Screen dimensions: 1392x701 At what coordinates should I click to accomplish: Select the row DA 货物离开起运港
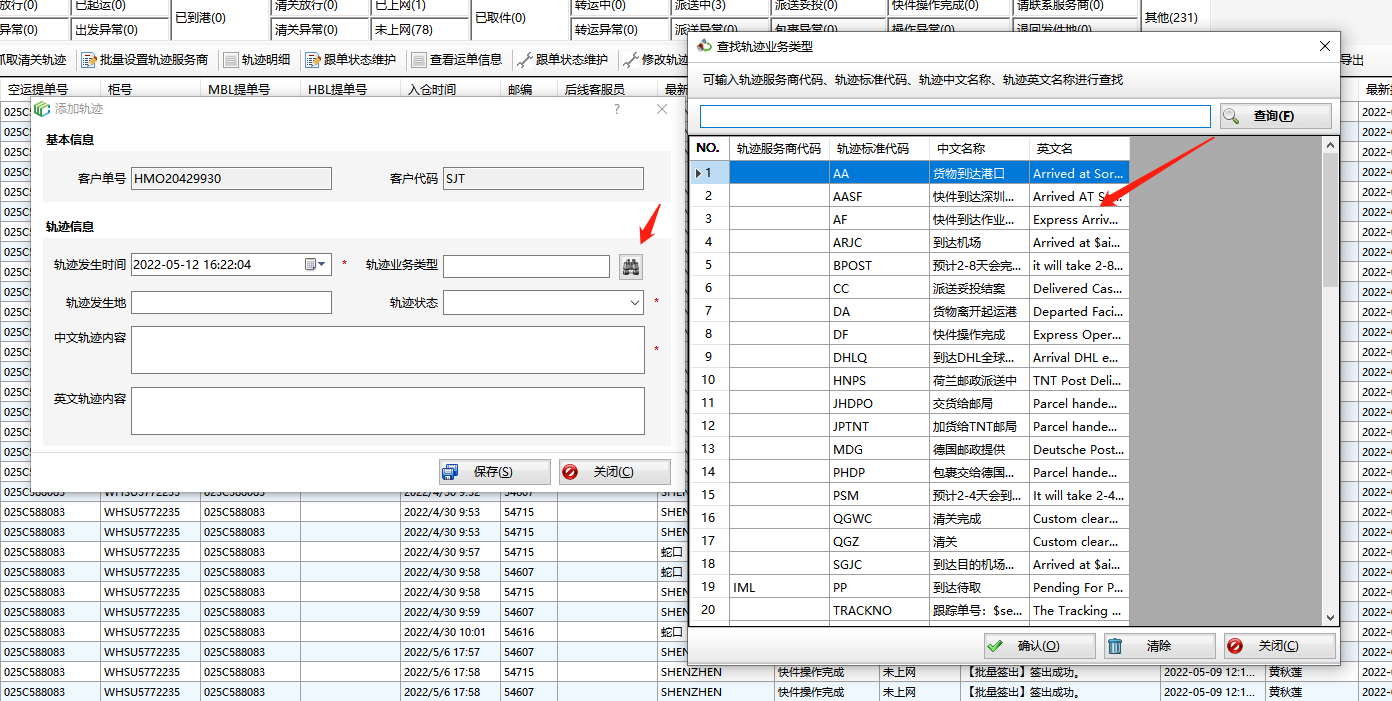coord(910,311)
